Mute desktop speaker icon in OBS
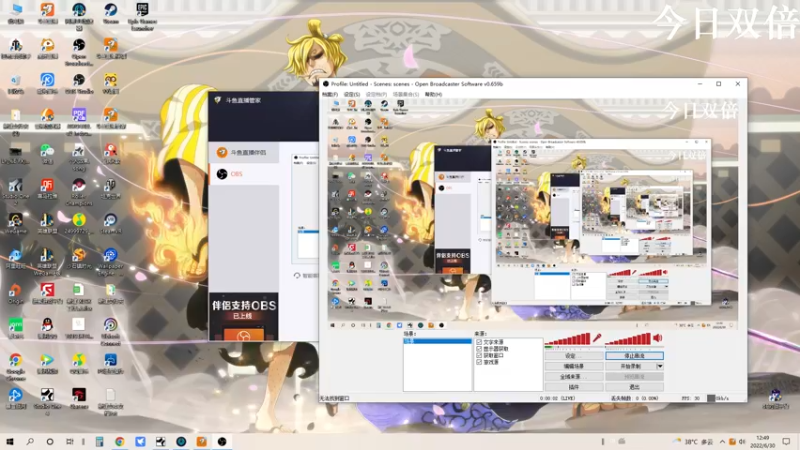 pos(658,338)
